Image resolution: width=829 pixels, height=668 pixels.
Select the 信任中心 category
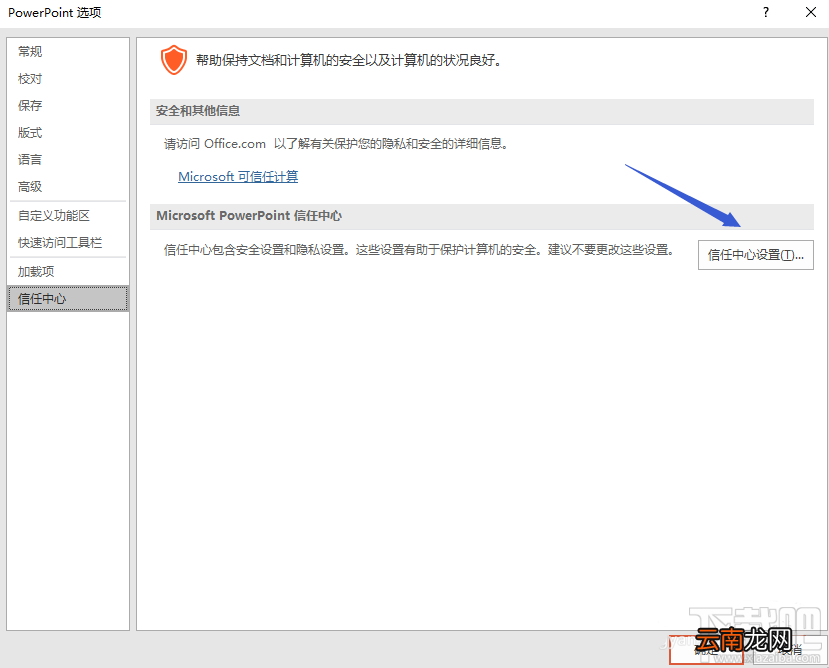click(x=68, y=298)
